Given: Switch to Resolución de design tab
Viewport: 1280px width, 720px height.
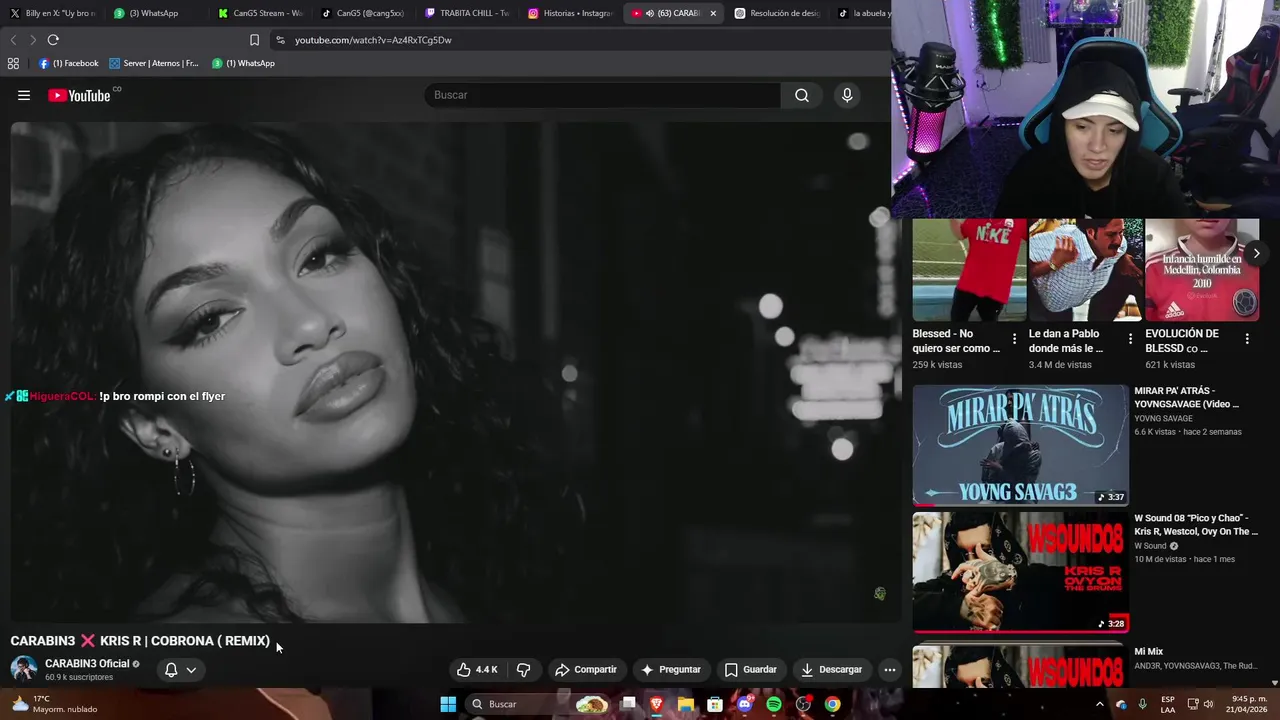Looking at the screenshot, I should pos(777,13).
